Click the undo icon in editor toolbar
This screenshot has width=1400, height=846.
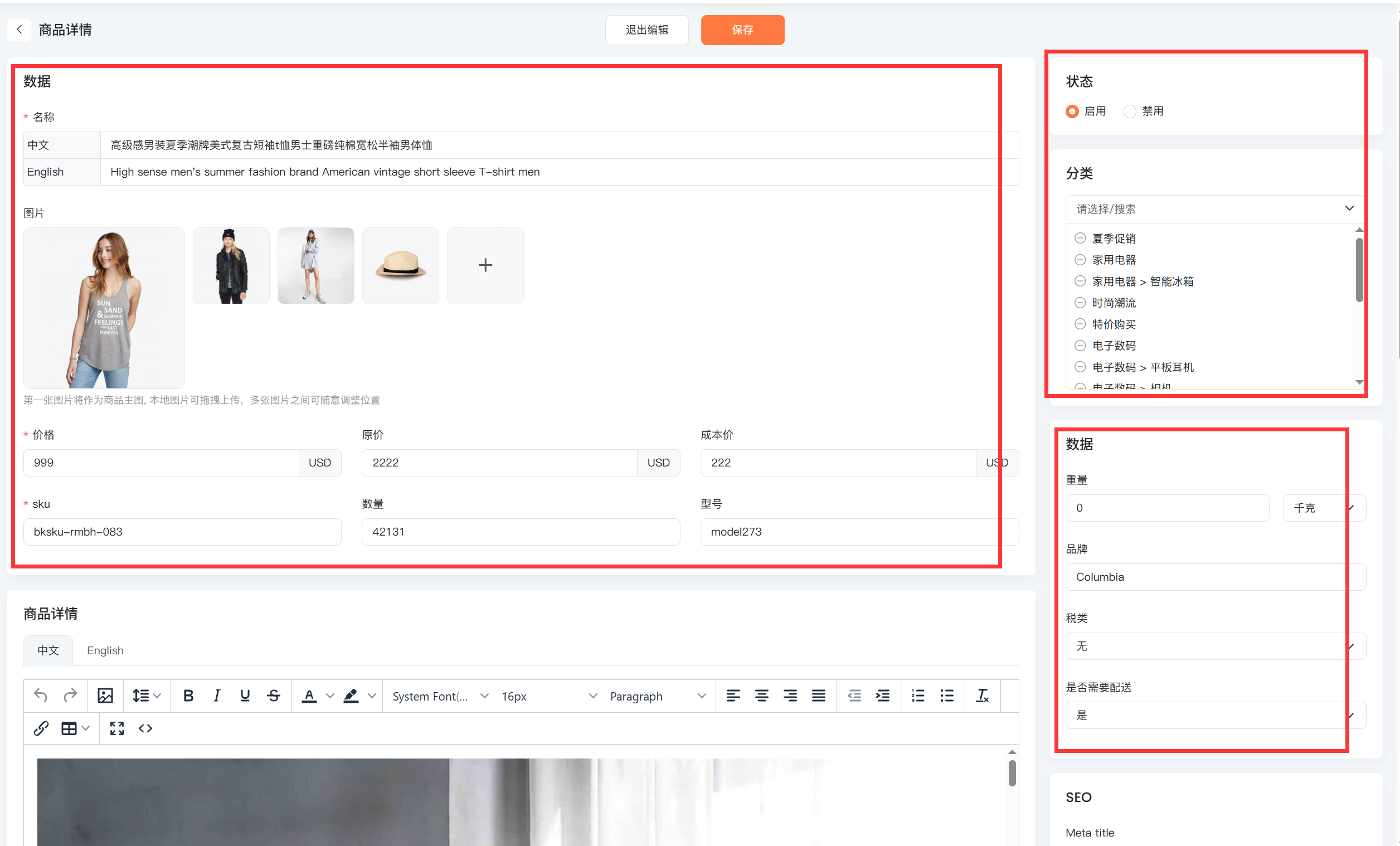click(x=40, y=696)
